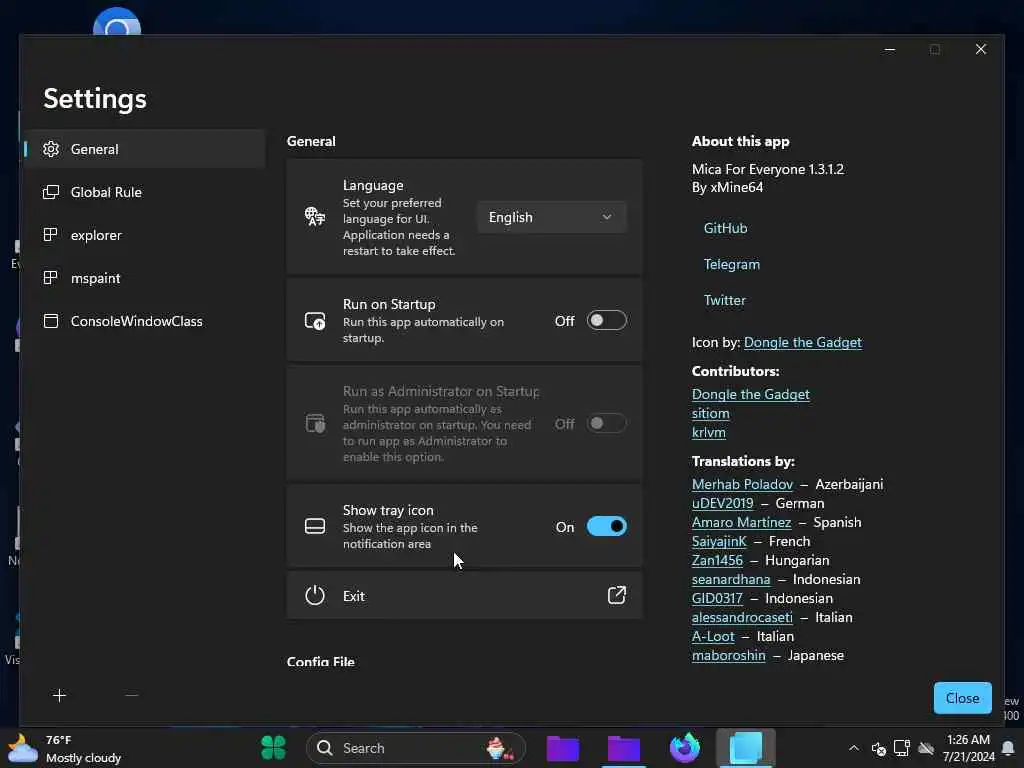Viewport: 1024px width, 768px height.
Task: Click the network display tray icon
Action: coord(902,748)
